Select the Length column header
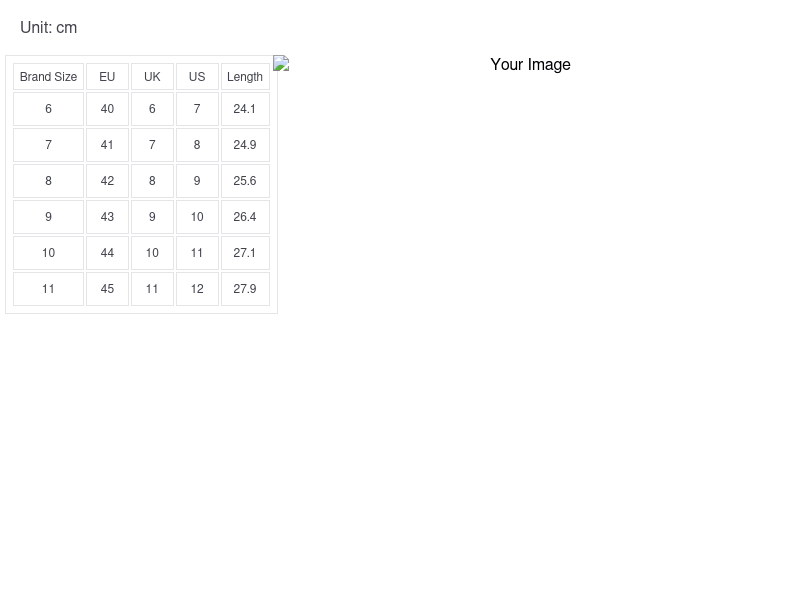 [245, 77]
